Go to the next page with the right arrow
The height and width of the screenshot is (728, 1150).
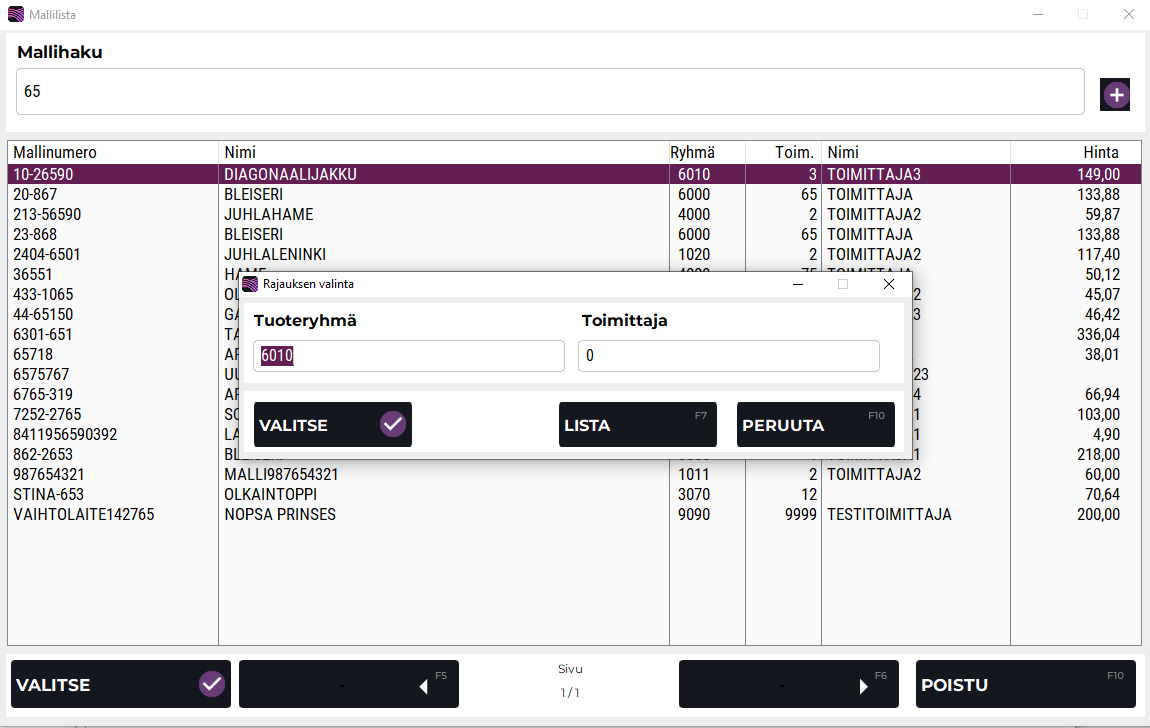(x=788, y=685)
